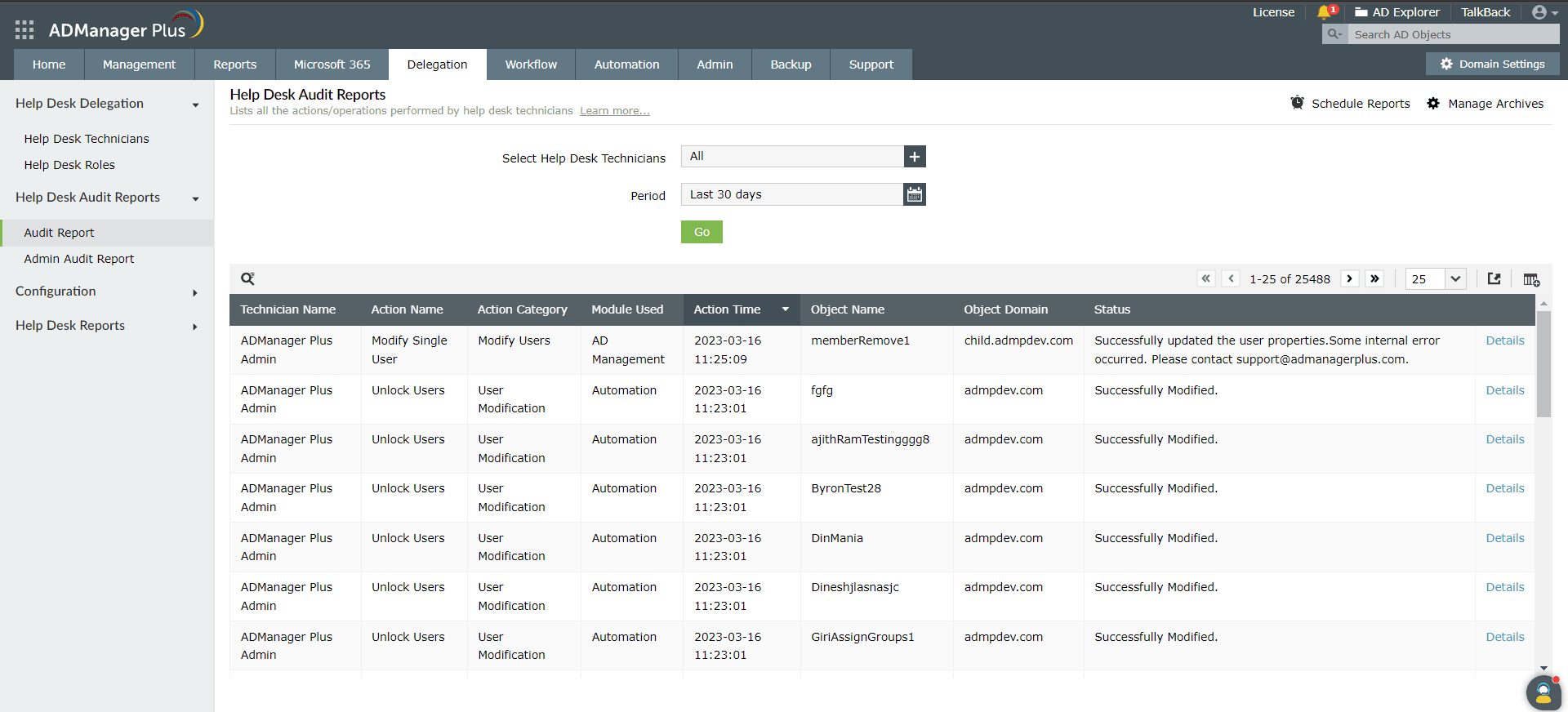
Task: Open Details link for memberRemove1 row
Action: (x=1504, y=340)
